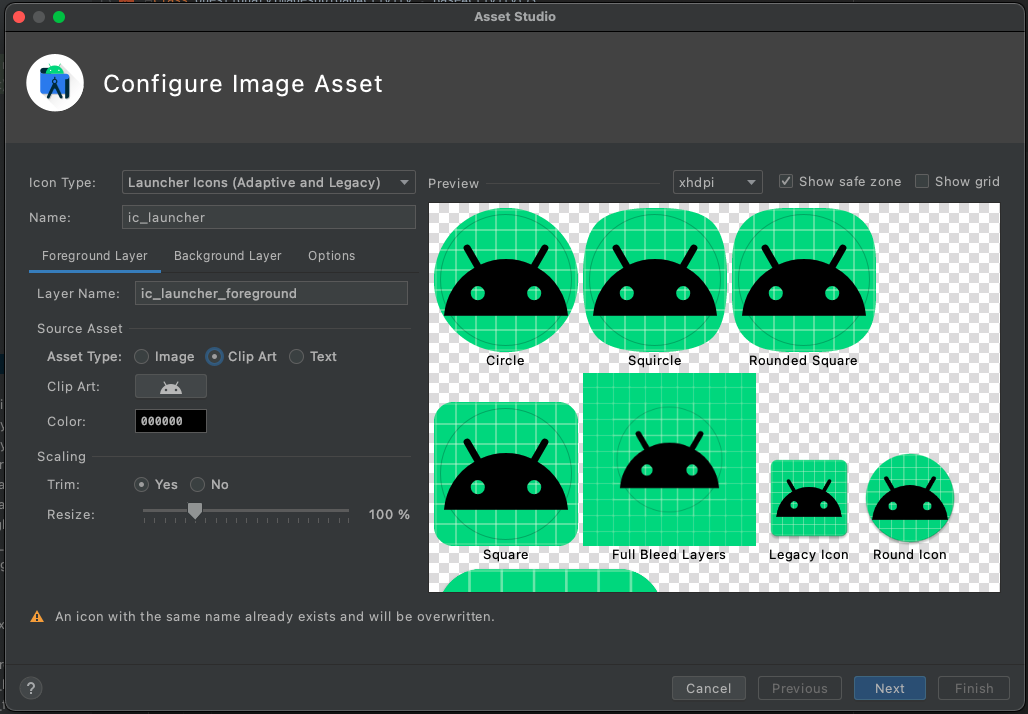Choose Image asset type radio button

click(x=142, y=357)
